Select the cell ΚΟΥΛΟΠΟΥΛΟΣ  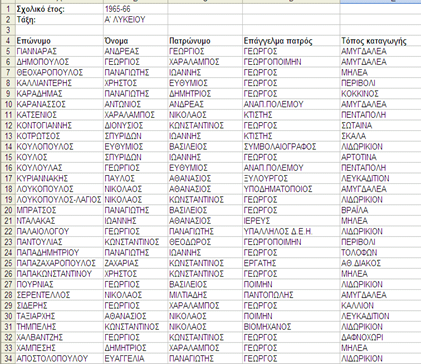59,147
